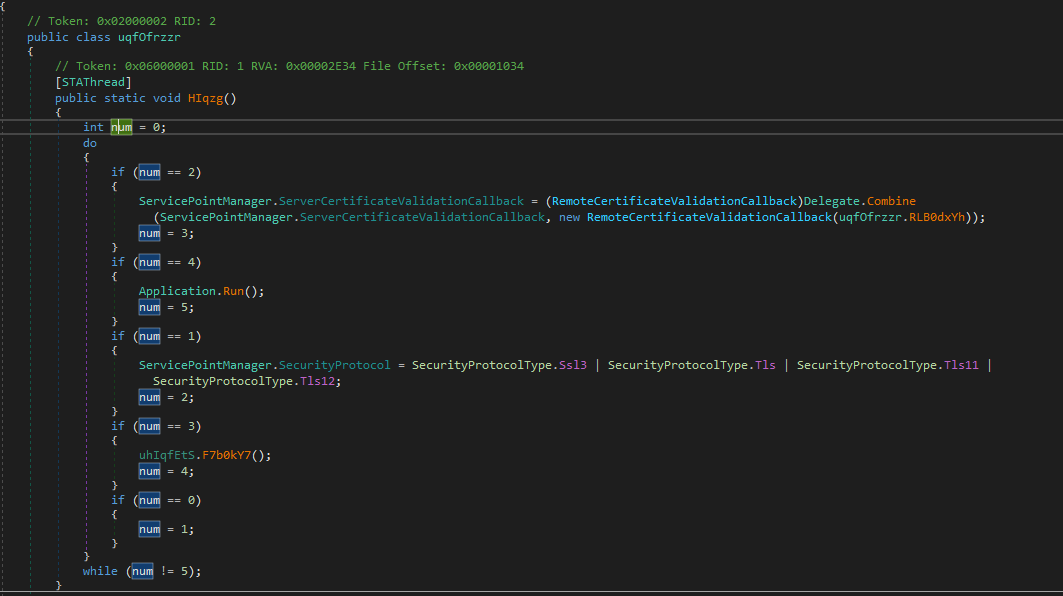Click the 'do' keyword

click(x=91, y=143)
